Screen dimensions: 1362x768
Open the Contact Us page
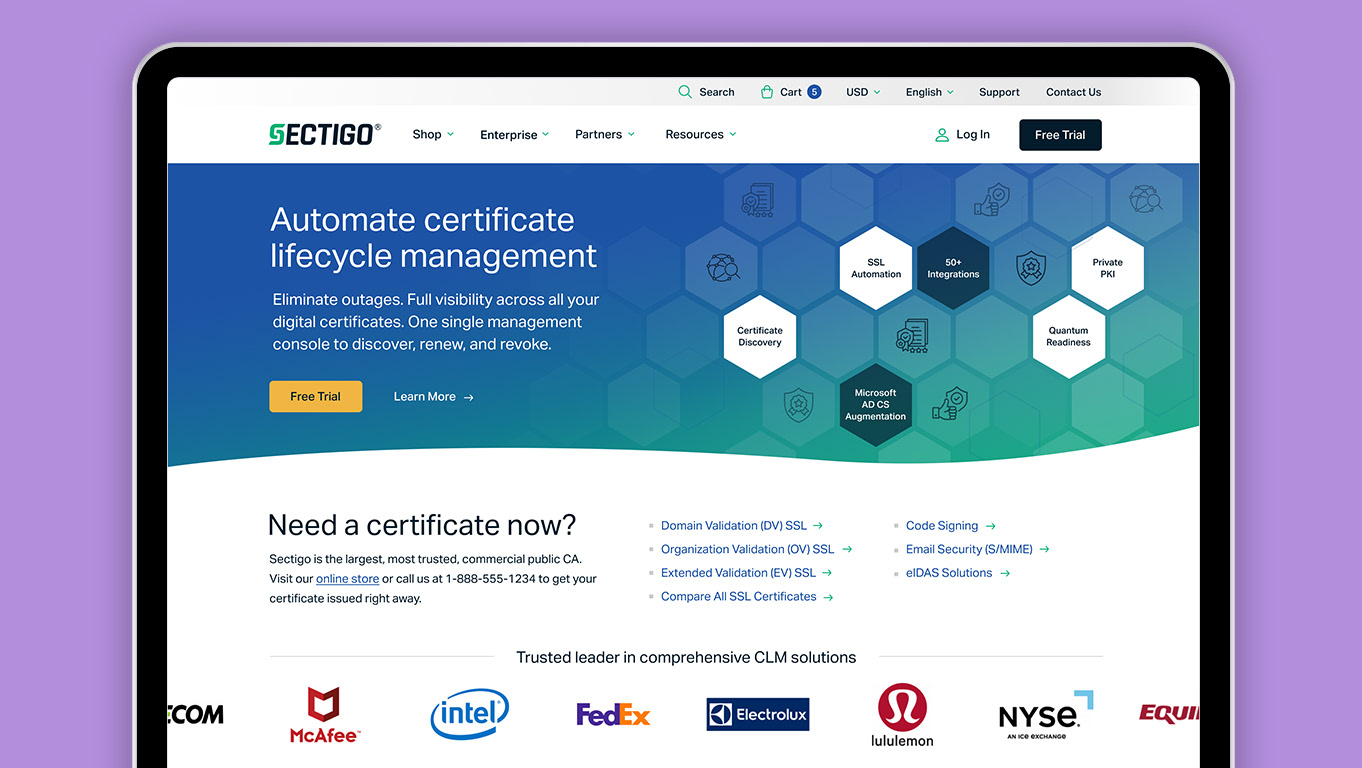1073,92
